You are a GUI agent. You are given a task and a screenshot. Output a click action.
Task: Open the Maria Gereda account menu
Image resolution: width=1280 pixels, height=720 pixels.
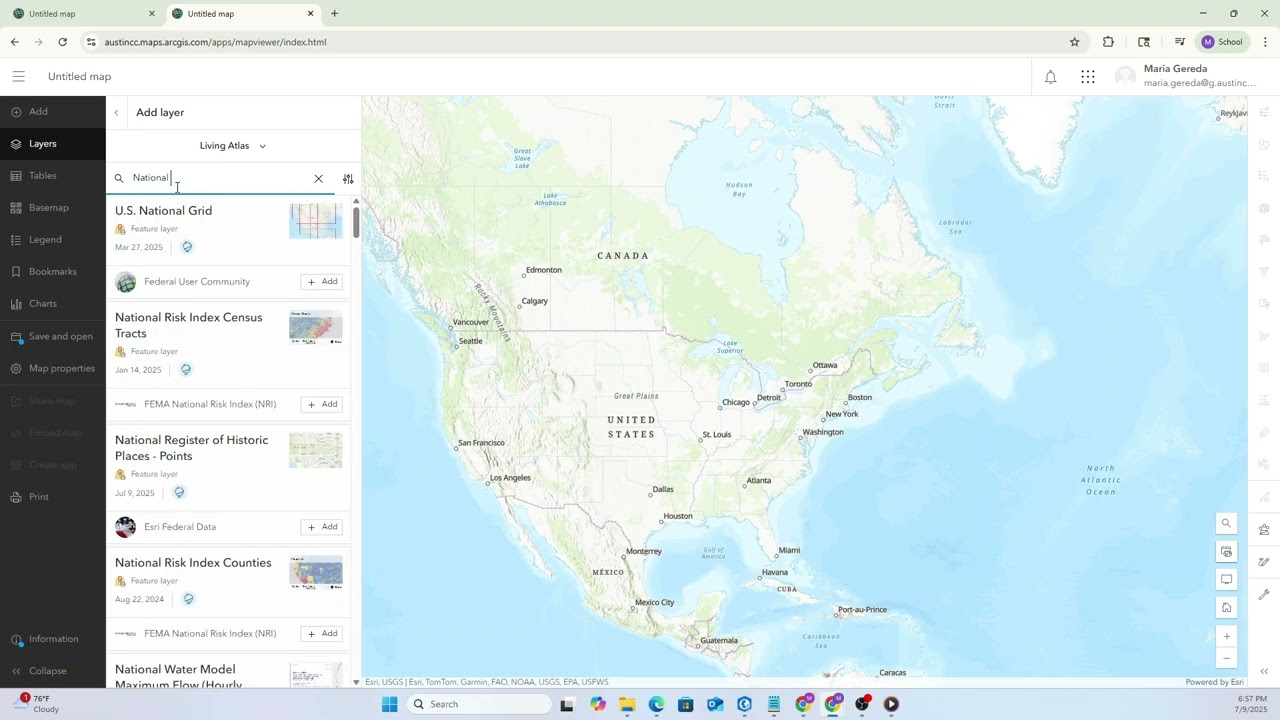pyautogui.click(x=1186, y=77)
